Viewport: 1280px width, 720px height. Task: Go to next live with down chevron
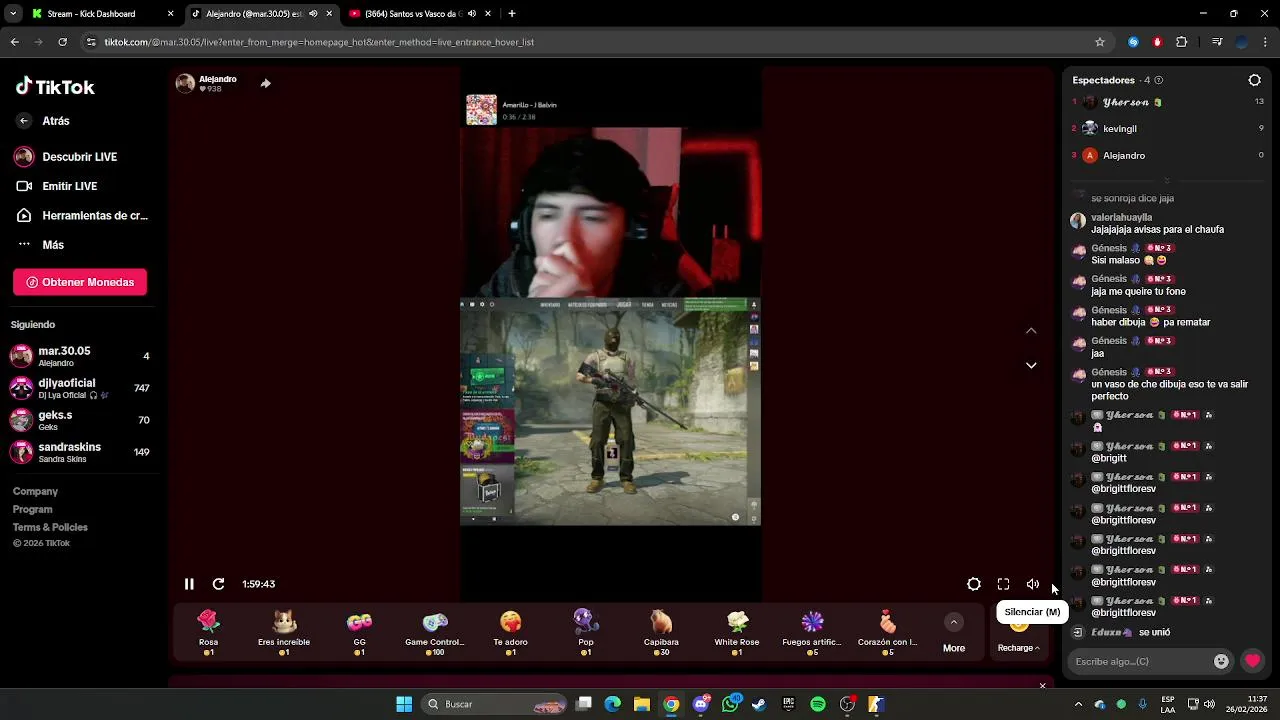(x=1031, y=365)
